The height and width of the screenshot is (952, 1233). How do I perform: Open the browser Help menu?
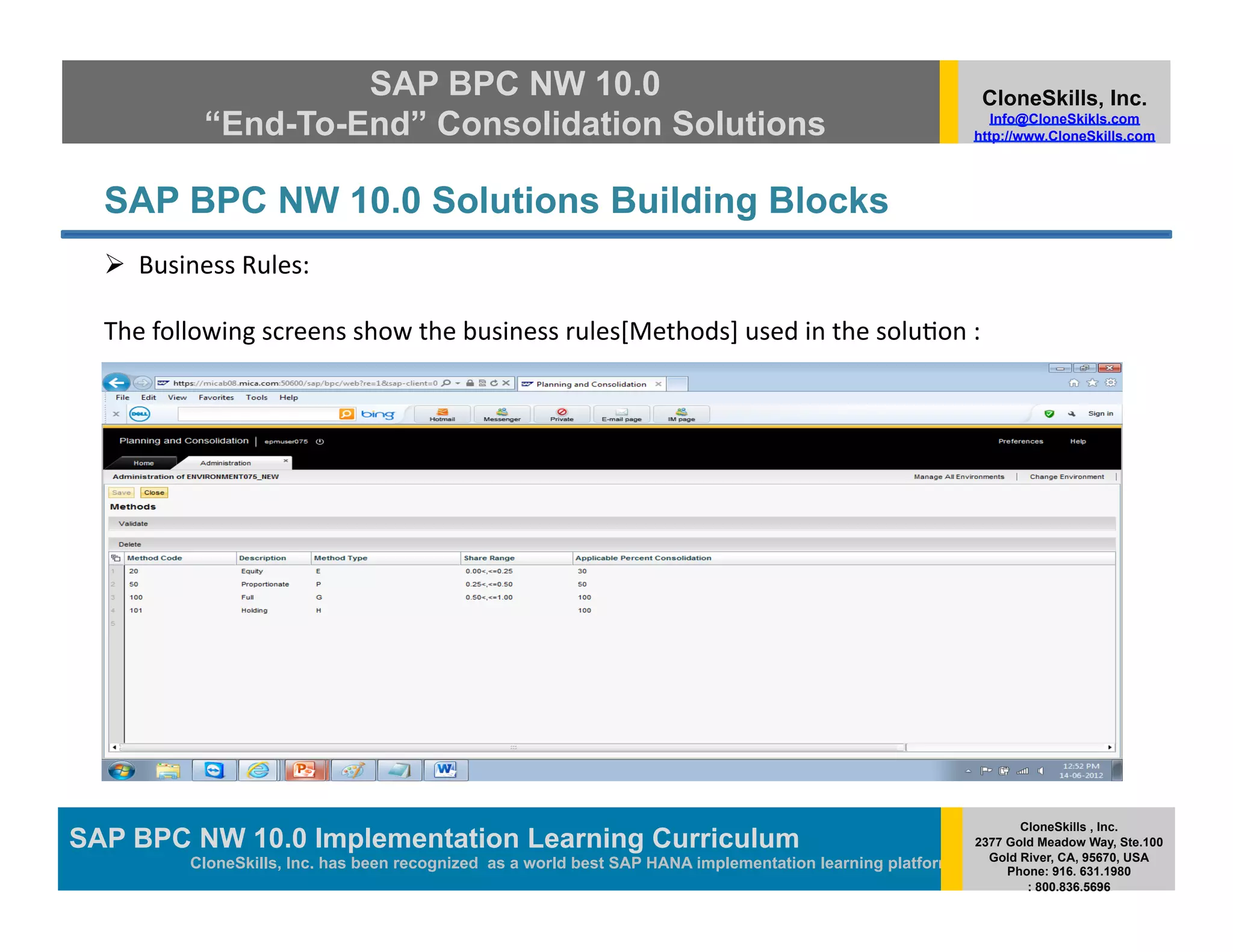coord(288,398)
